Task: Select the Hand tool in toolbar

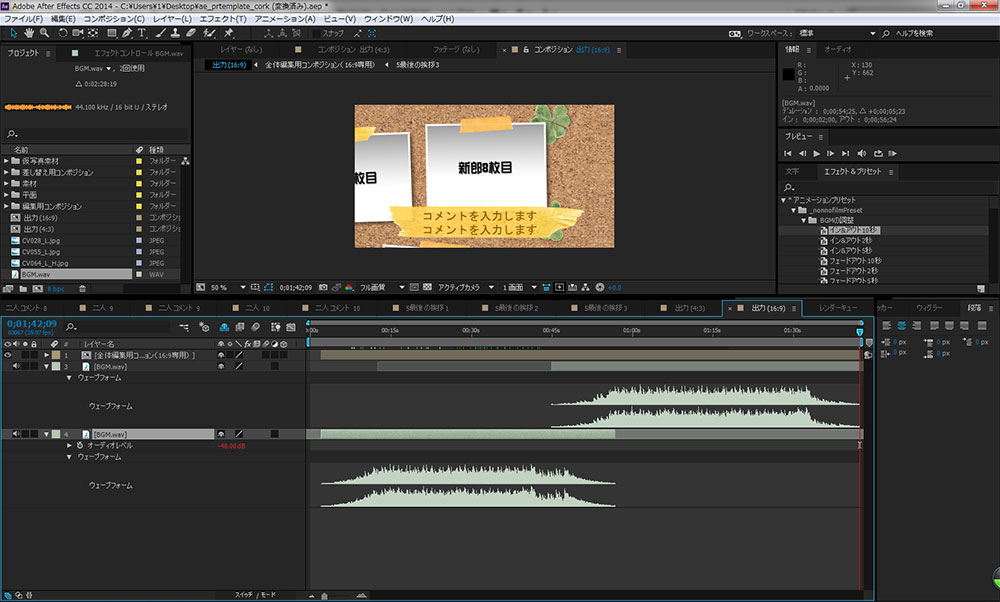Action: pyautogui.click(x=28, y=32)
